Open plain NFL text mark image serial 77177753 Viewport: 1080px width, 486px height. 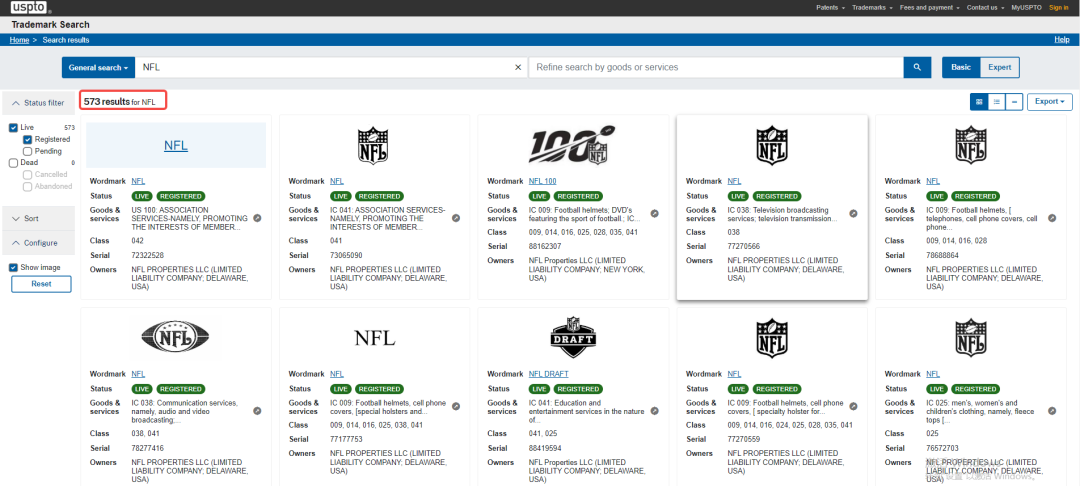pos(374,338)
